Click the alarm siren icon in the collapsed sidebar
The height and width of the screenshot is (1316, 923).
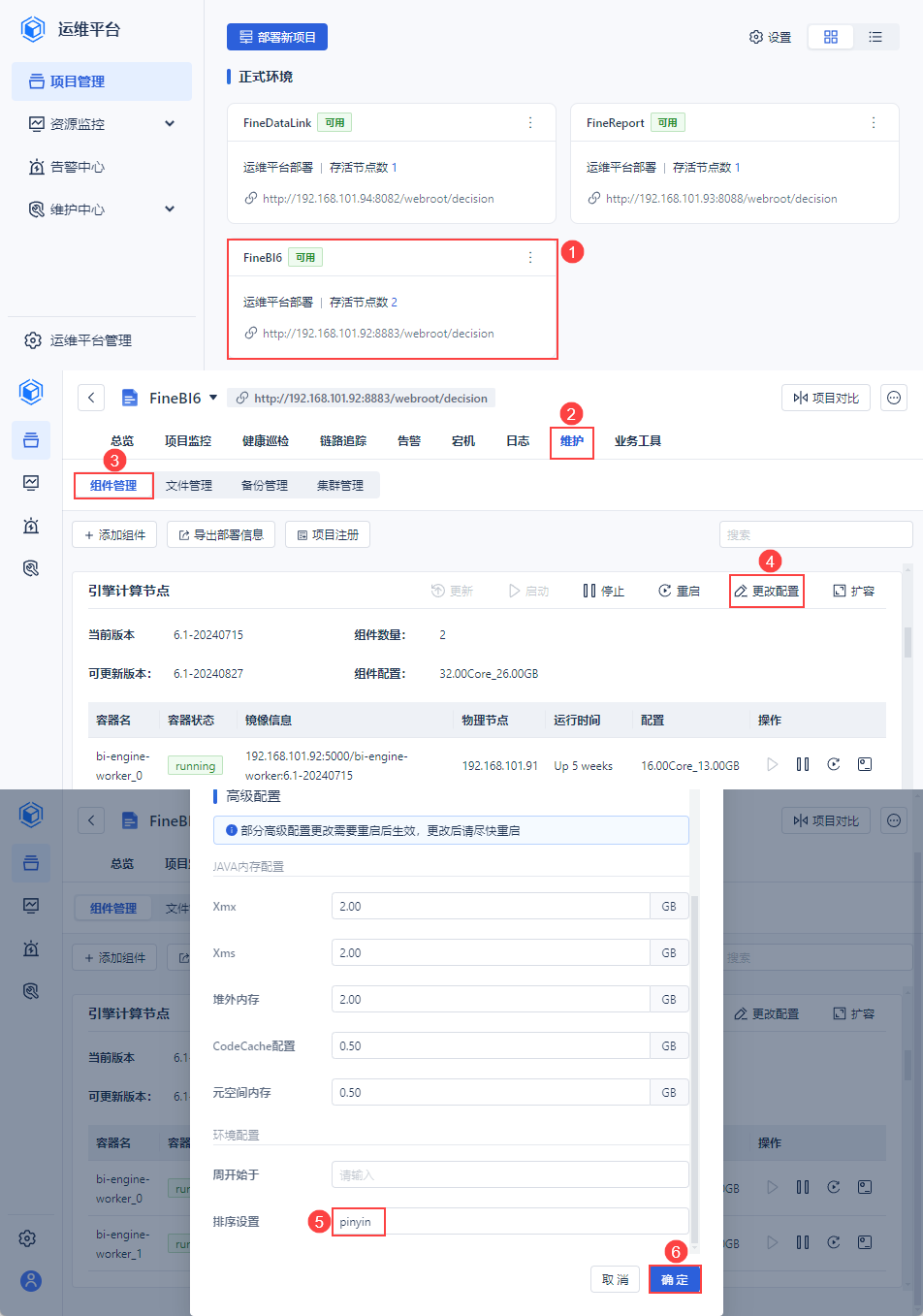31,526
